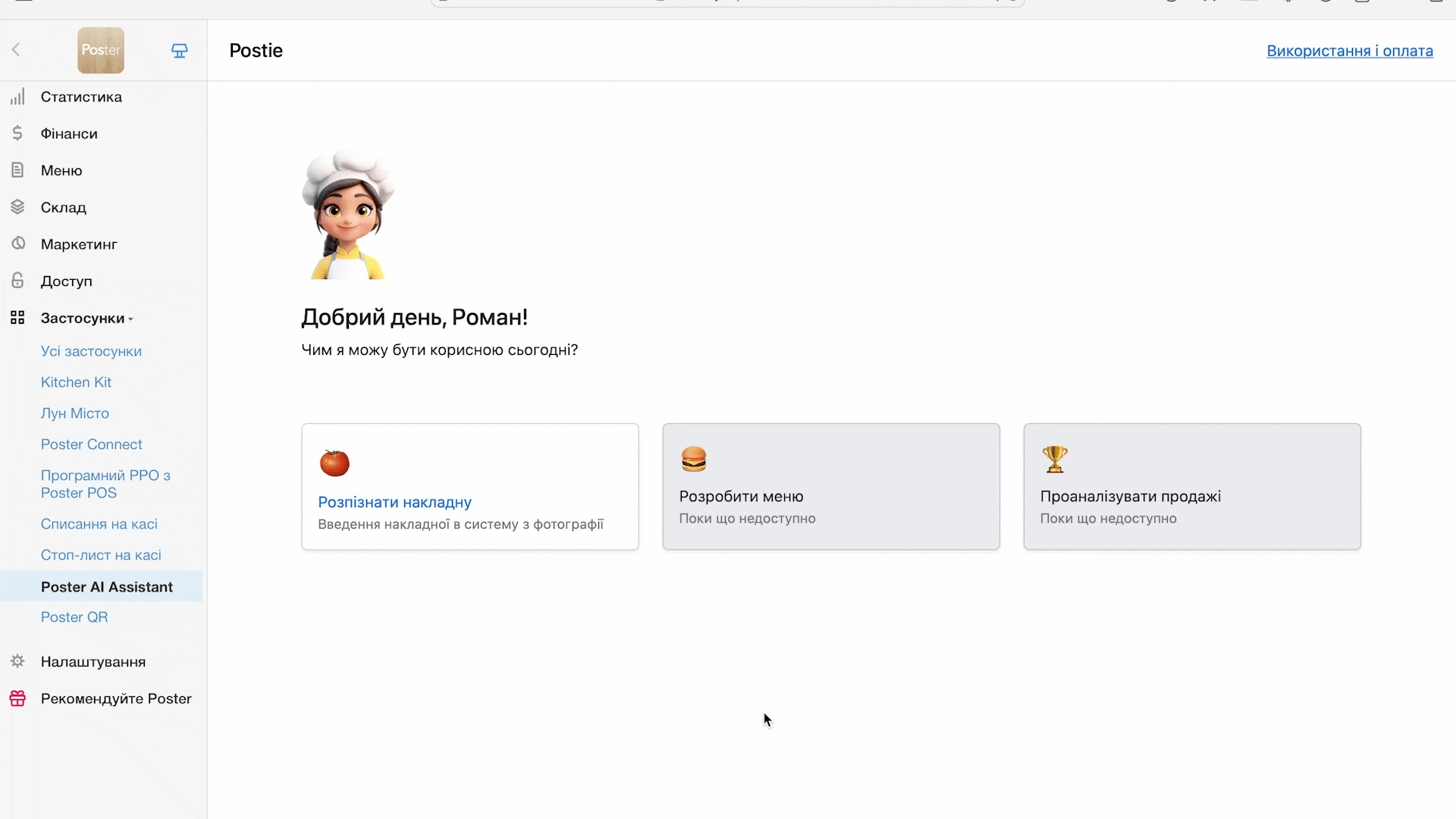Open the Використання і оплата link
Screen dimensions: 1456x819
point(1349,51)
